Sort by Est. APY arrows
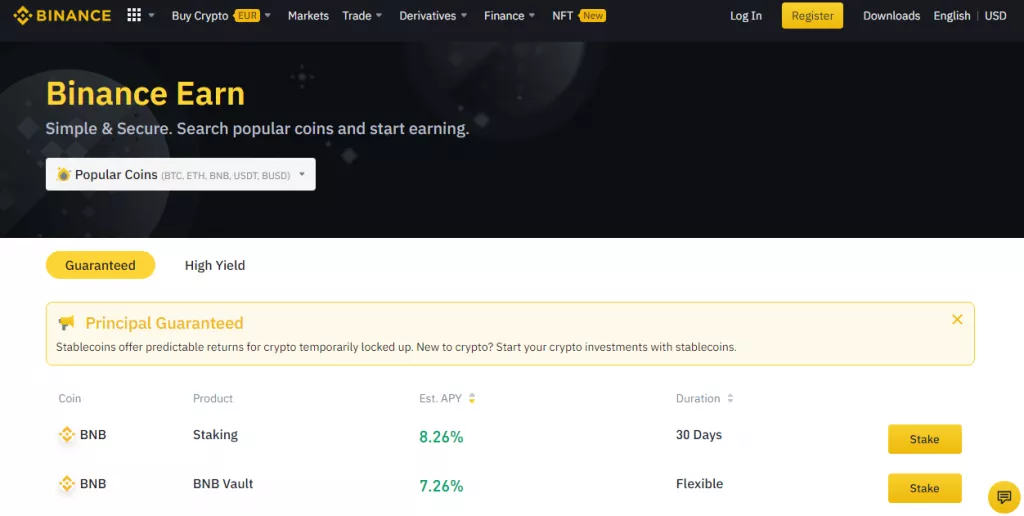The width and height of the screenshot is (1024, 516). pos(472,398)
